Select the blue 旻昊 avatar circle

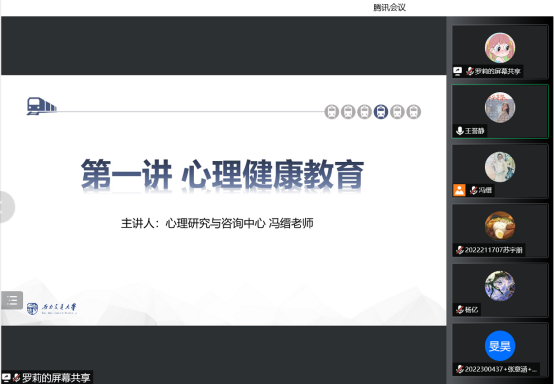tap(500, 345)
